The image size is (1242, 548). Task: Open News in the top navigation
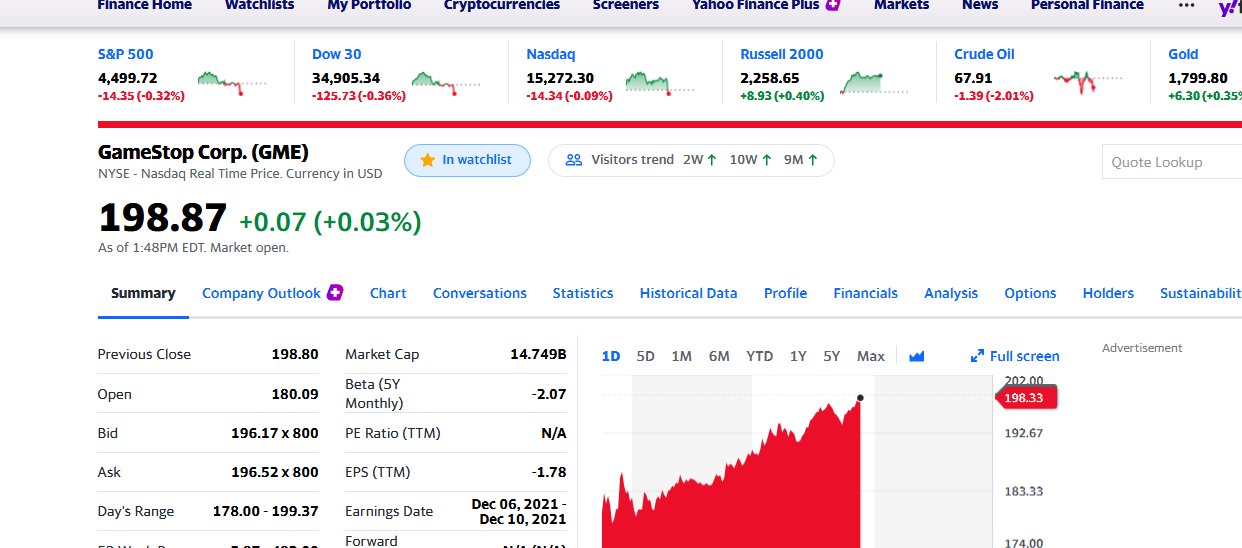pyautogui.click(x=980, y=5)
